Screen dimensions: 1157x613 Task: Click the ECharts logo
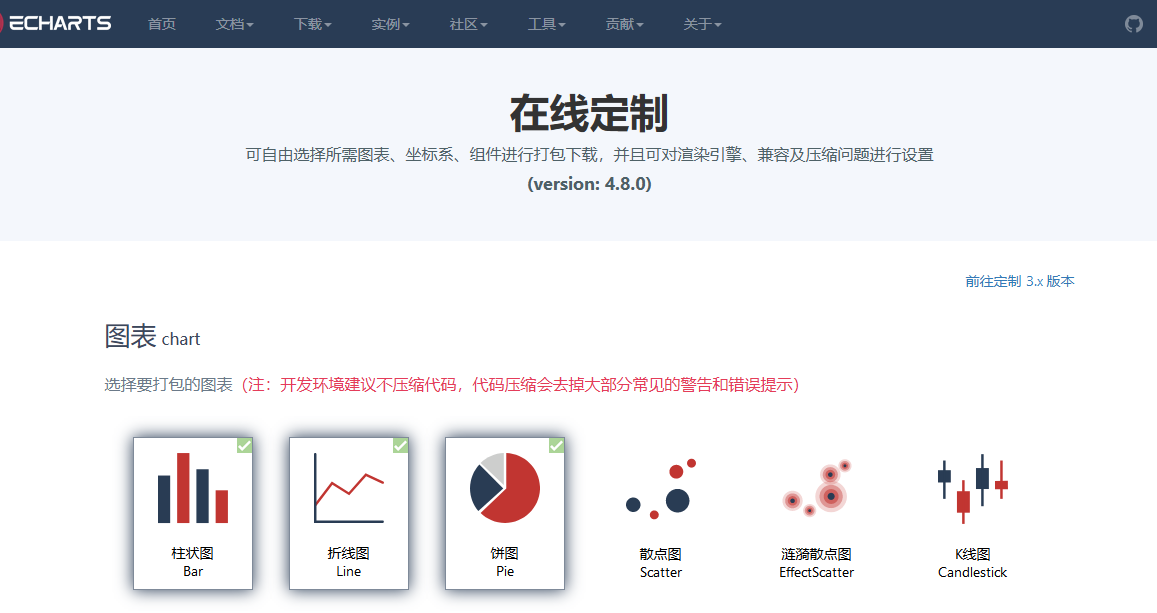pyautogui.click(x=56, y=24)
